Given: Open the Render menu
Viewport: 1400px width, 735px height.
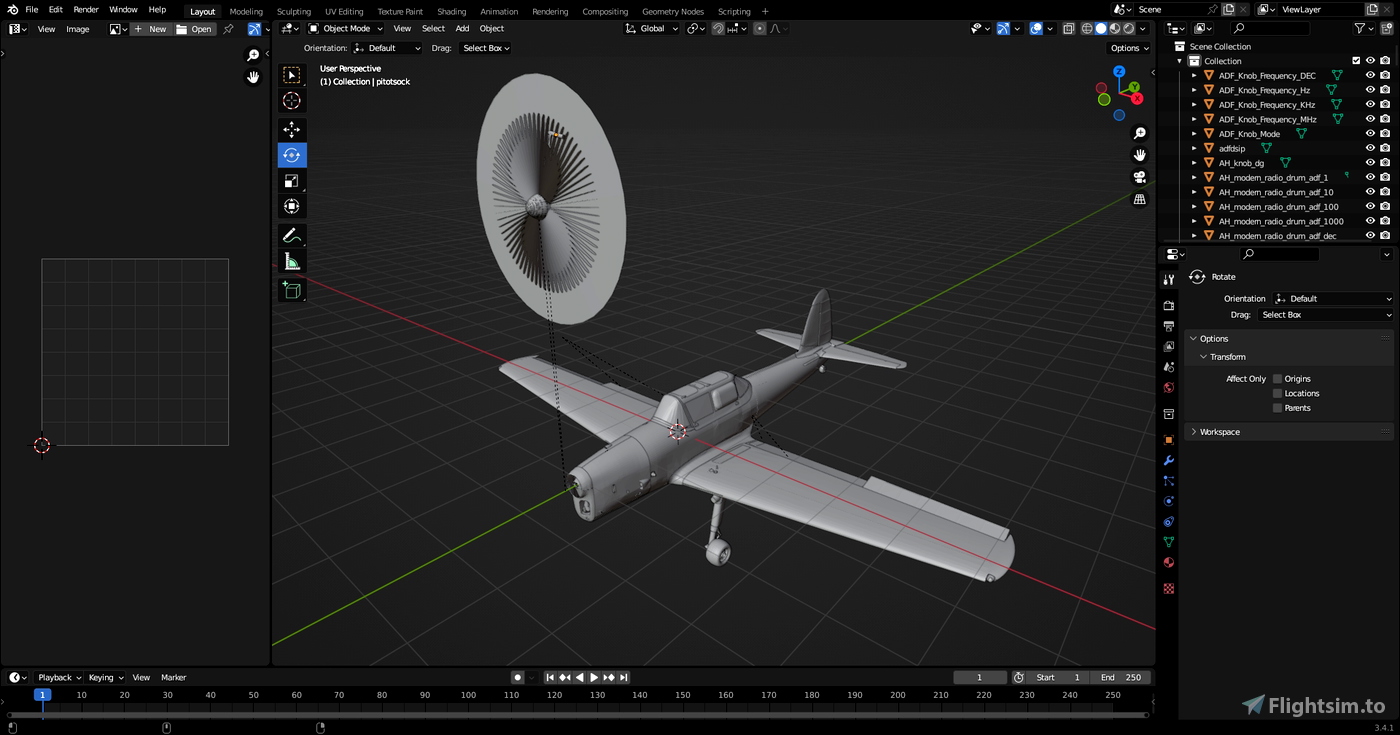Looking at the screenshot, I should click(x=86, y=9).
